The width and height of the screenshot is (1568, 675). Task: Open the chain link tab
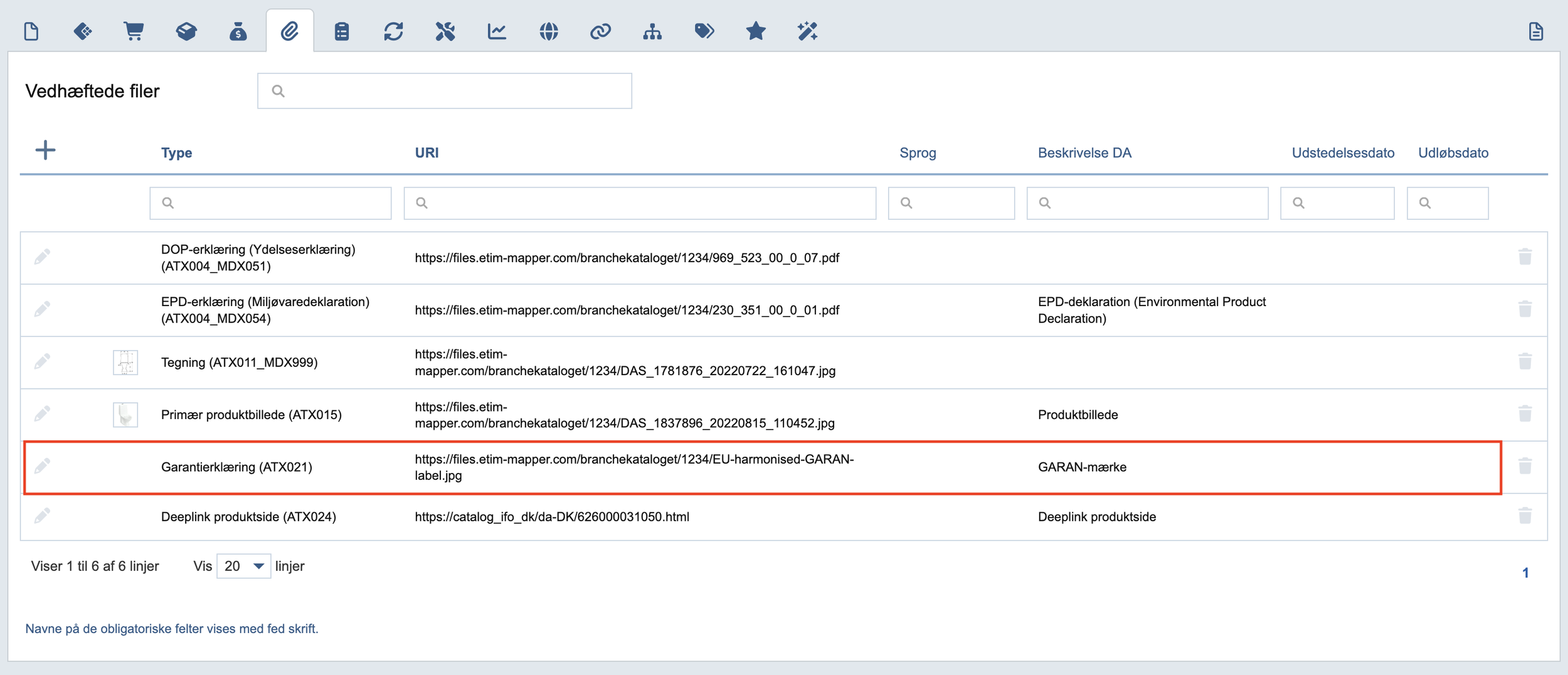[x=600, y=31]
